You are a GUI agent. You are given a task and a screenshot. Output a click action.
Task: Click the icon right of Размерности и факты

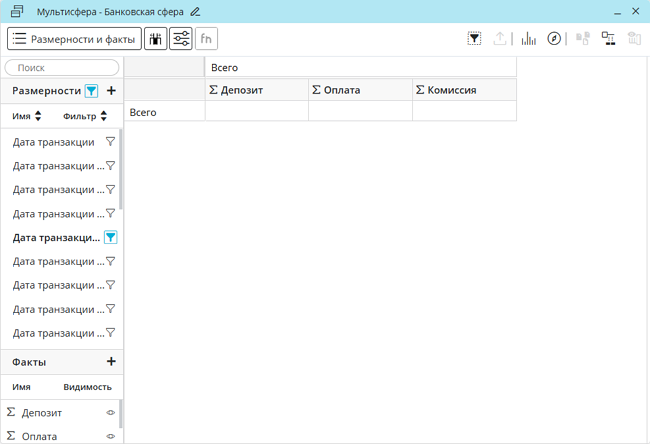[156, 39]
